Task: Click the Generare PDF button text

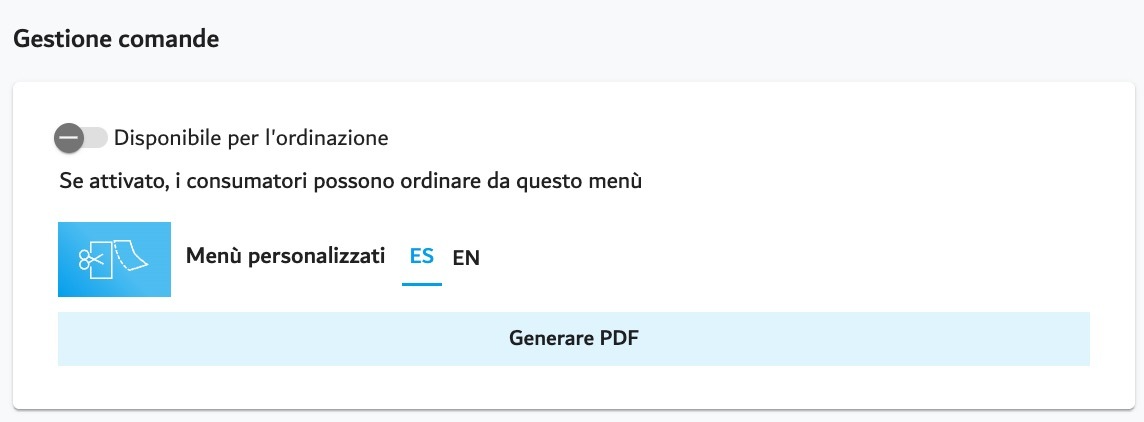Action: click(573, 339)
